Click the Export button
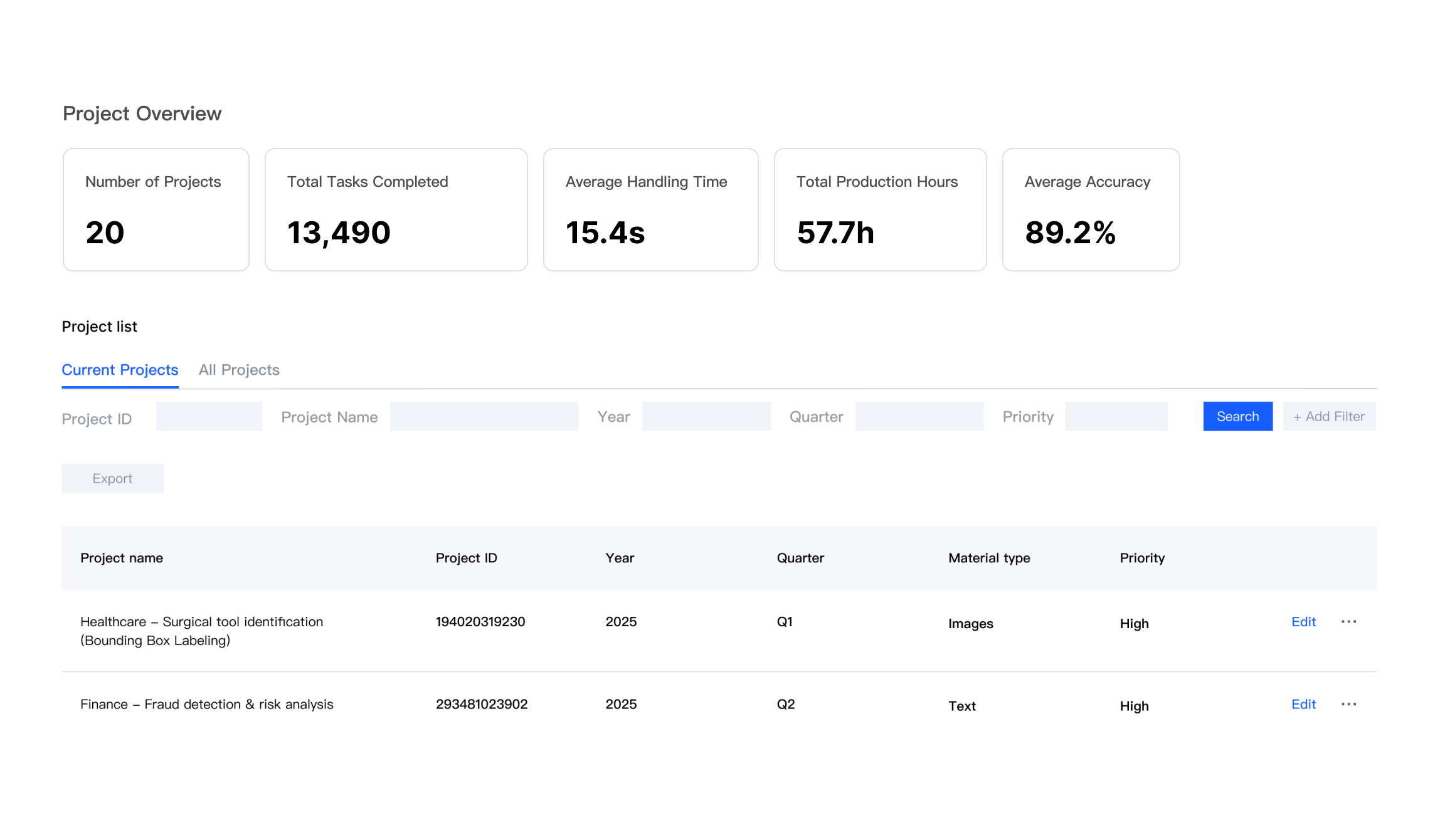The width and height of the screenshot is (1445, 840). coord(112,478)
